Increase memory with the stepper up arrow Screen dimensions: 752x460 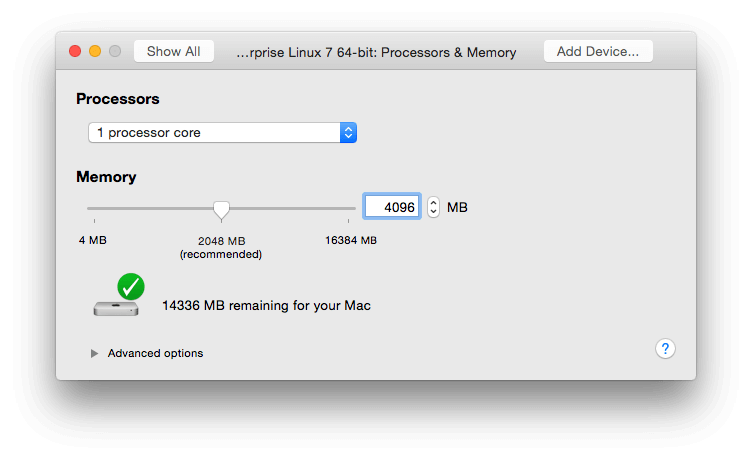(x=434, y=202)
